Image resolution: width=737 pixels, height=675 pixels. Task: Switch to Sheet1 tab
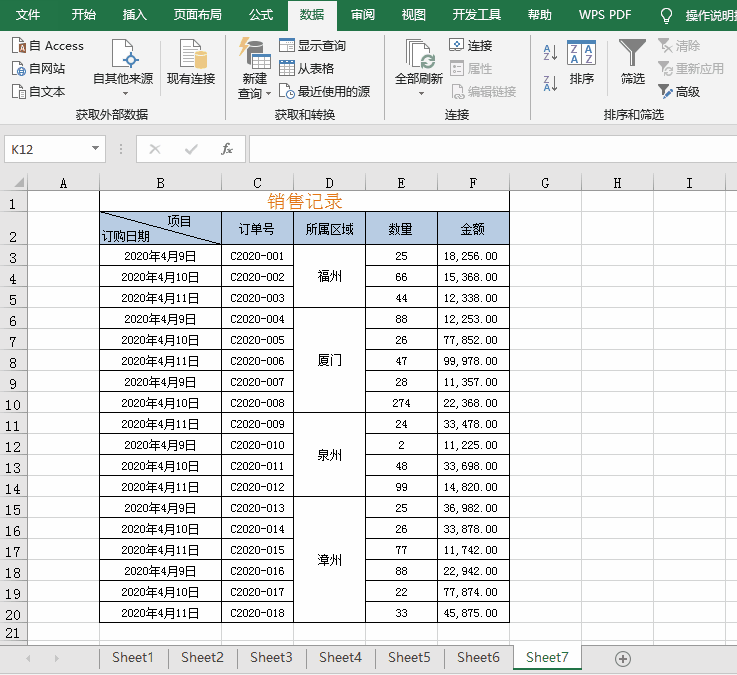[133, 657]
